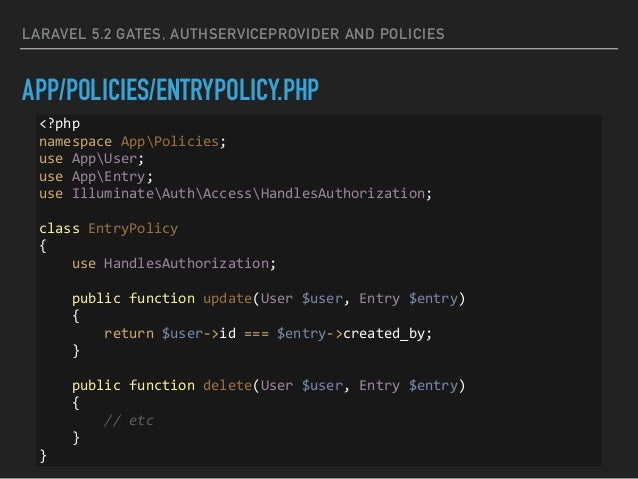Click the "namespace App\Policies;" line

pos(133,142)
